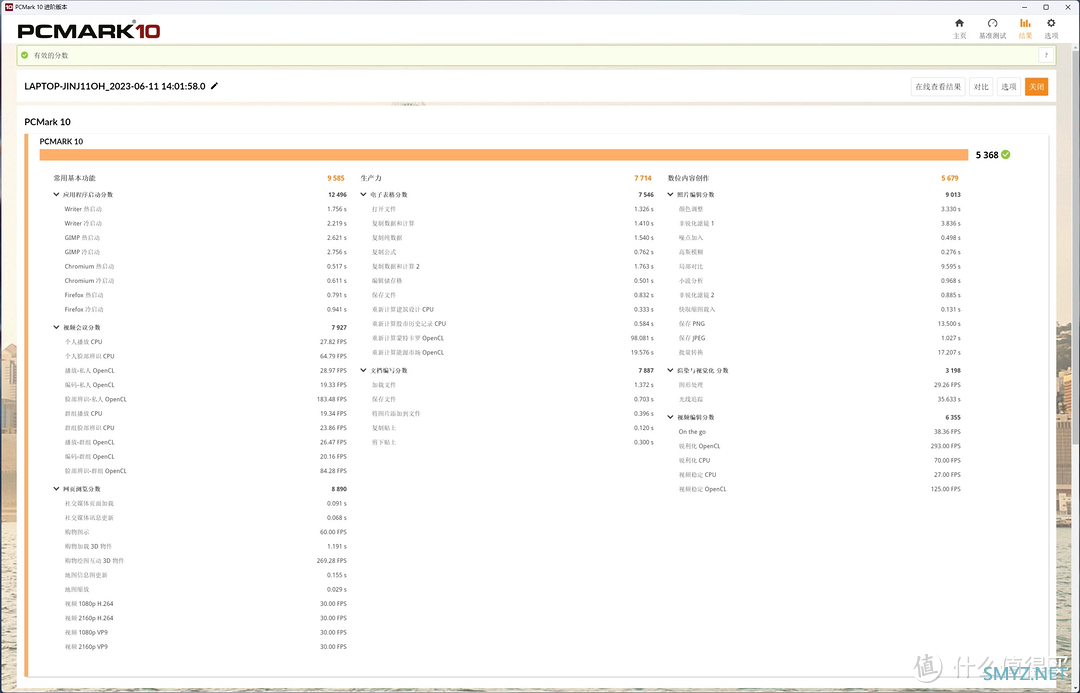Click the 个人播放 CPU row
Viewport: 1080px width, 693px height.
205,342
